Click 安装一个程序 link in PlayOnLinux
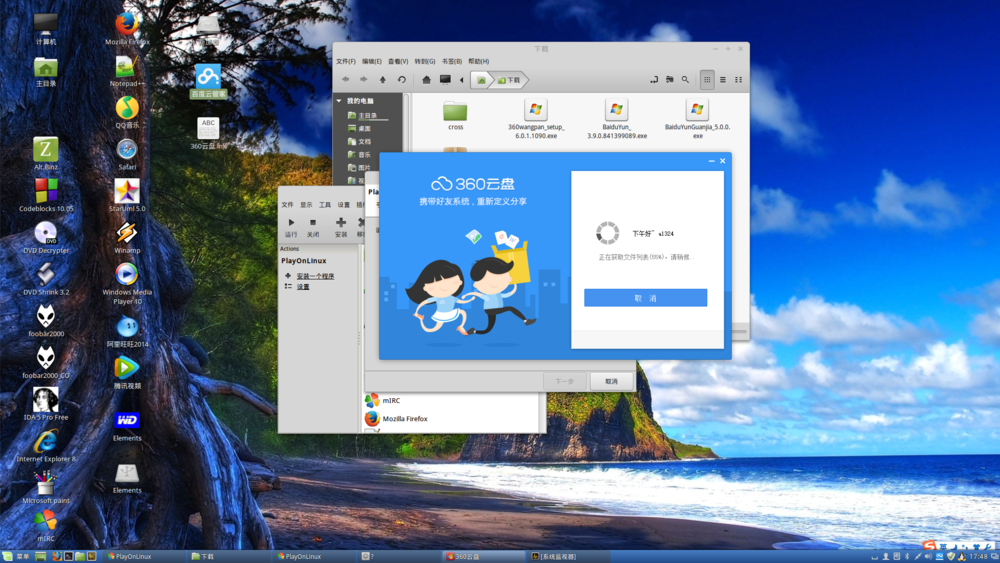 point(315,276)
